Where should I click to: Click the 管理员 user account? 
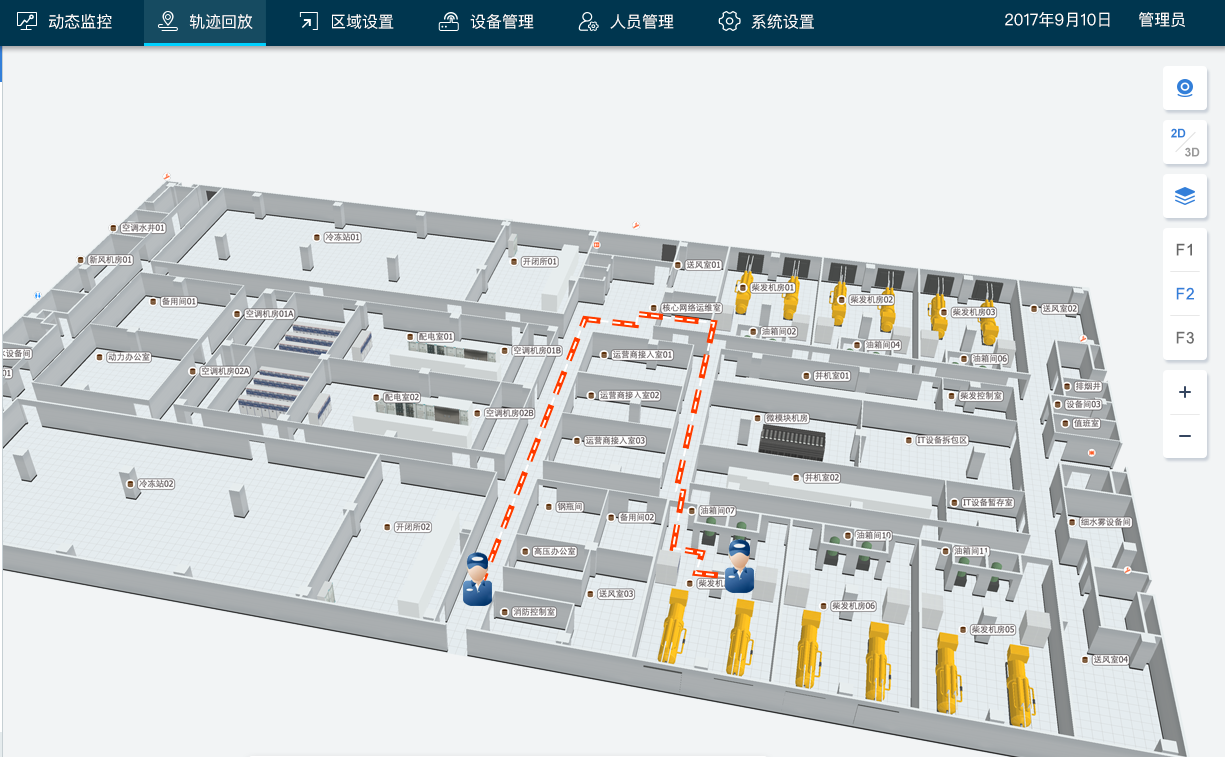click(1161, 20)
